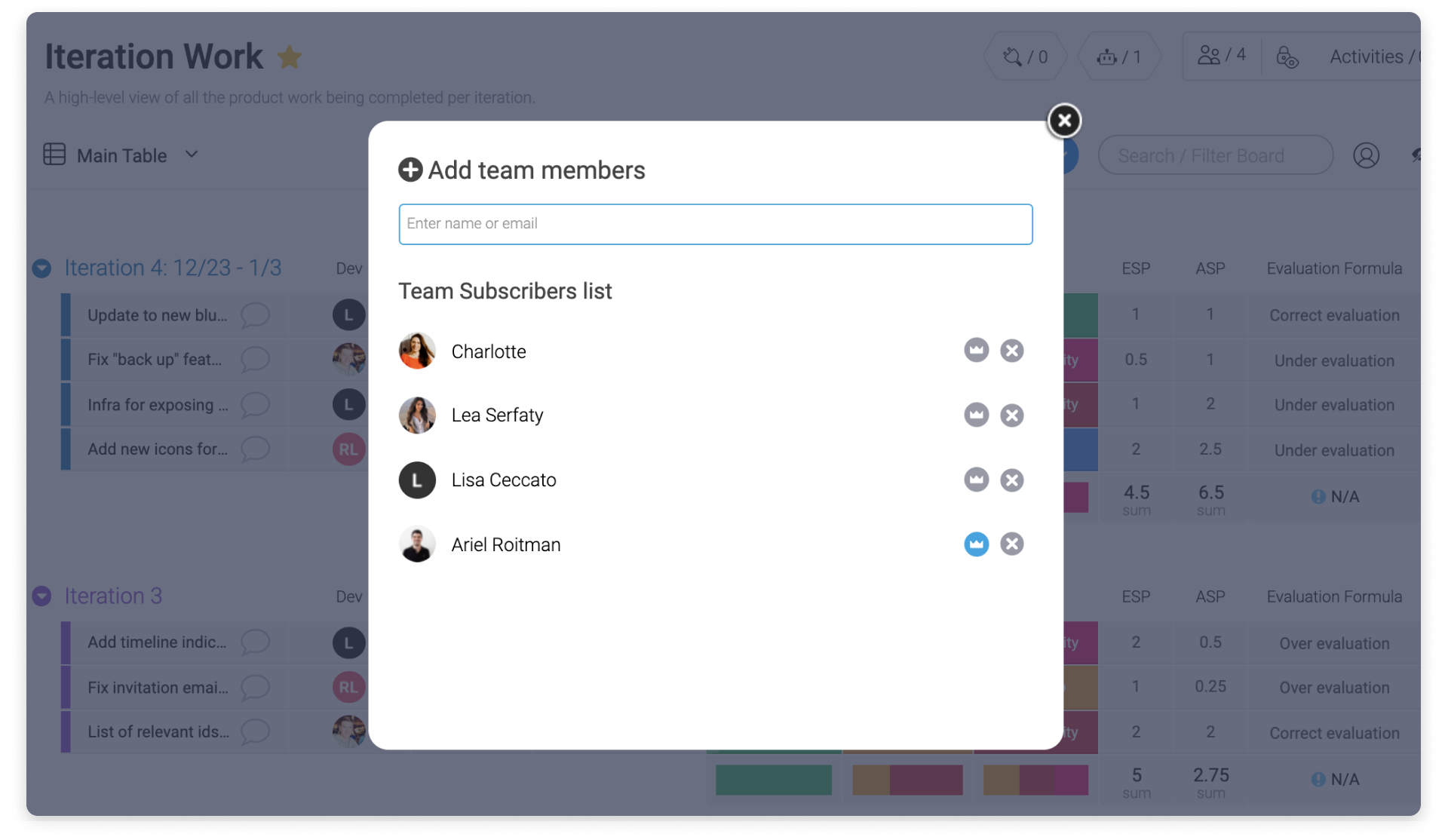Collapse the Iteration 4 group
The image size is (1448, 840).
click(x=41, y=268)
